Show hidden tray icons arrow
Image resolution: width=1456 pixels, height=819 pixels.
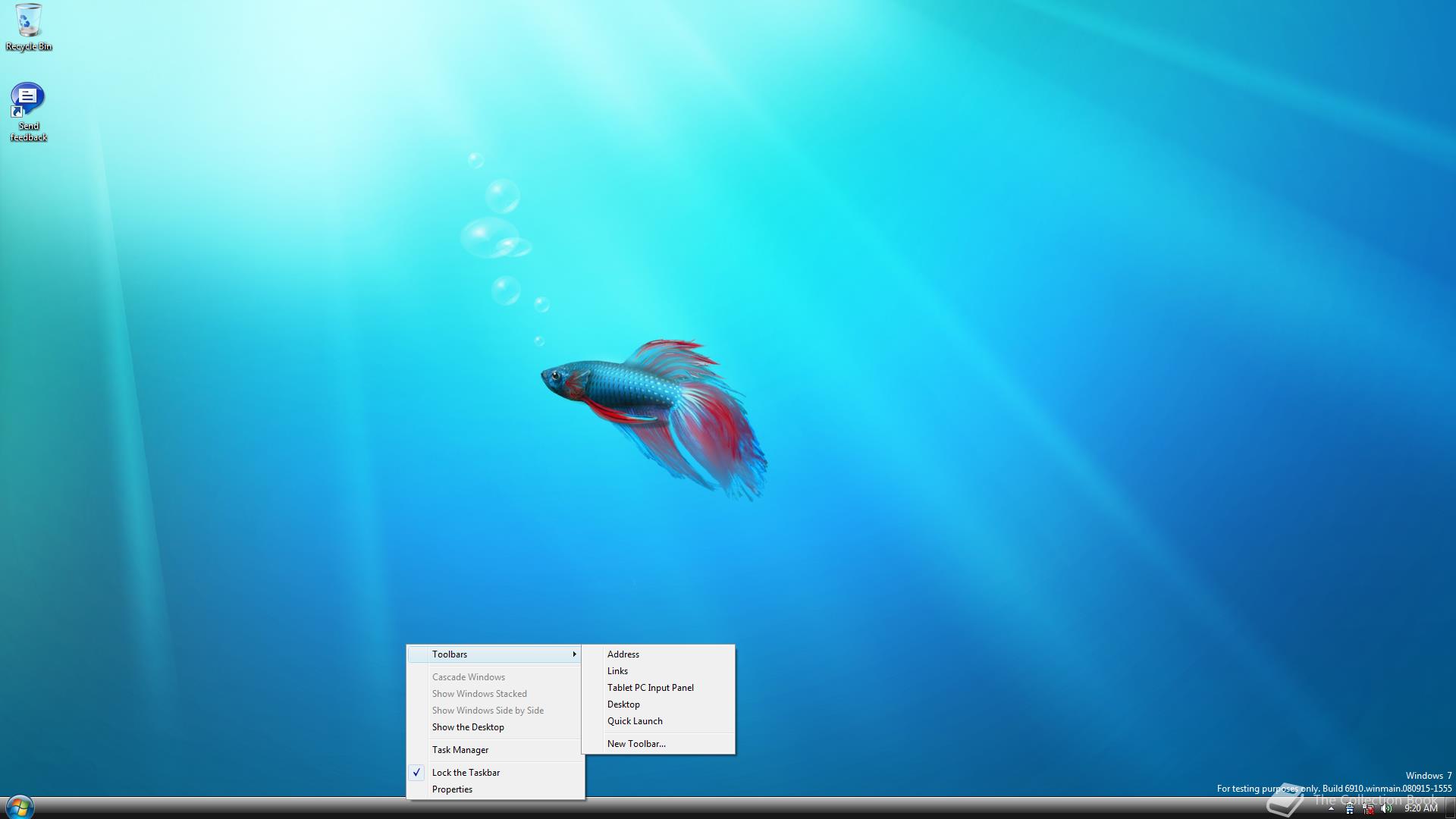coord(1331,808)
